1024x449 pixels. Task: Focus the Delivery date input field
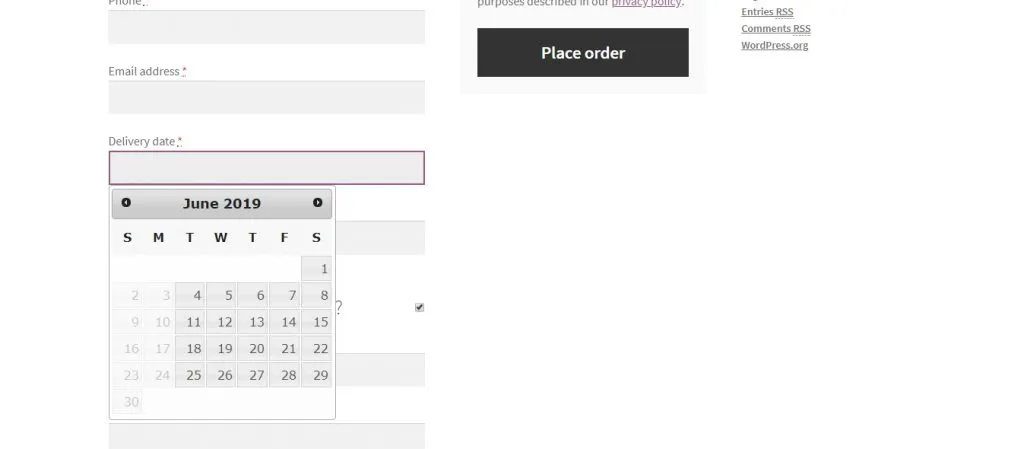[x=266, y=168]
